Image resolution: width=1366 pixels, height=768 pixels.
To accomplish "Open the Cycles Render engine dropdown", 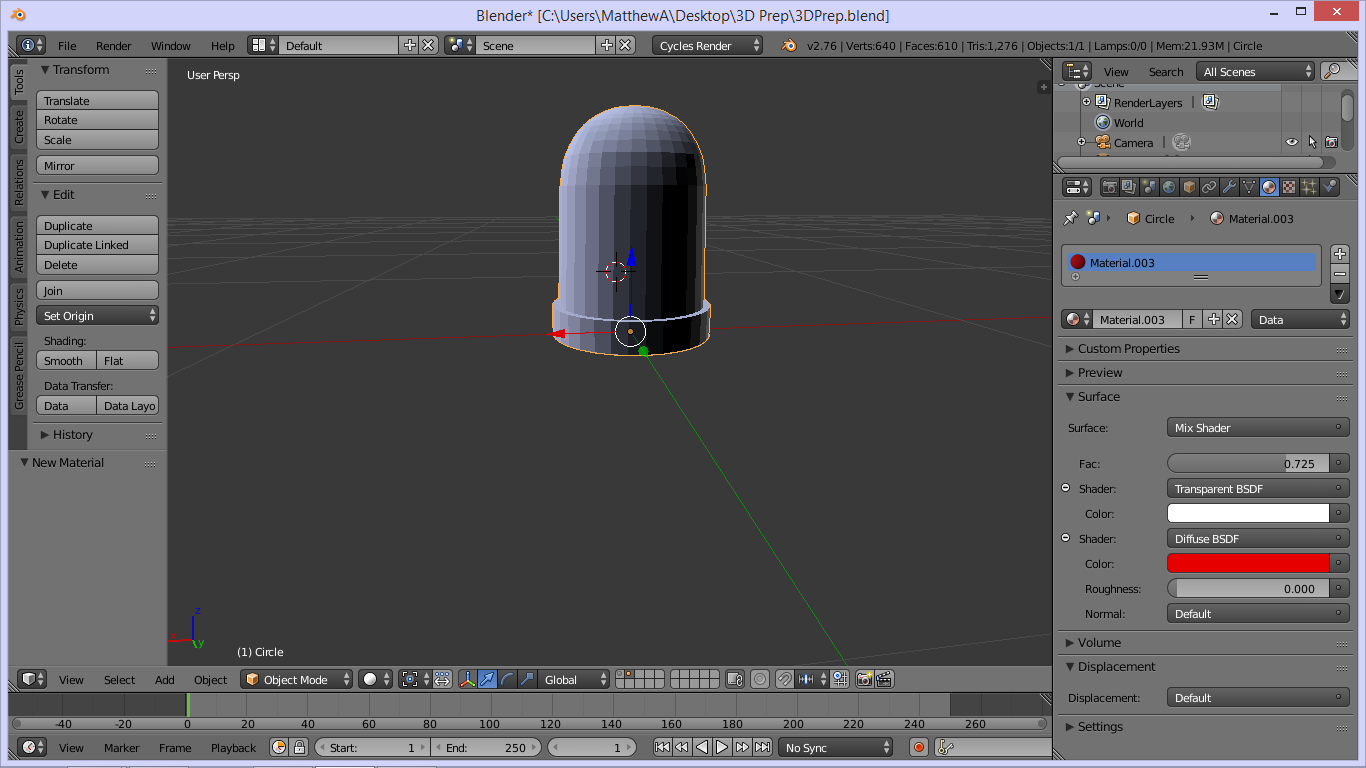I will pos(707,45).
